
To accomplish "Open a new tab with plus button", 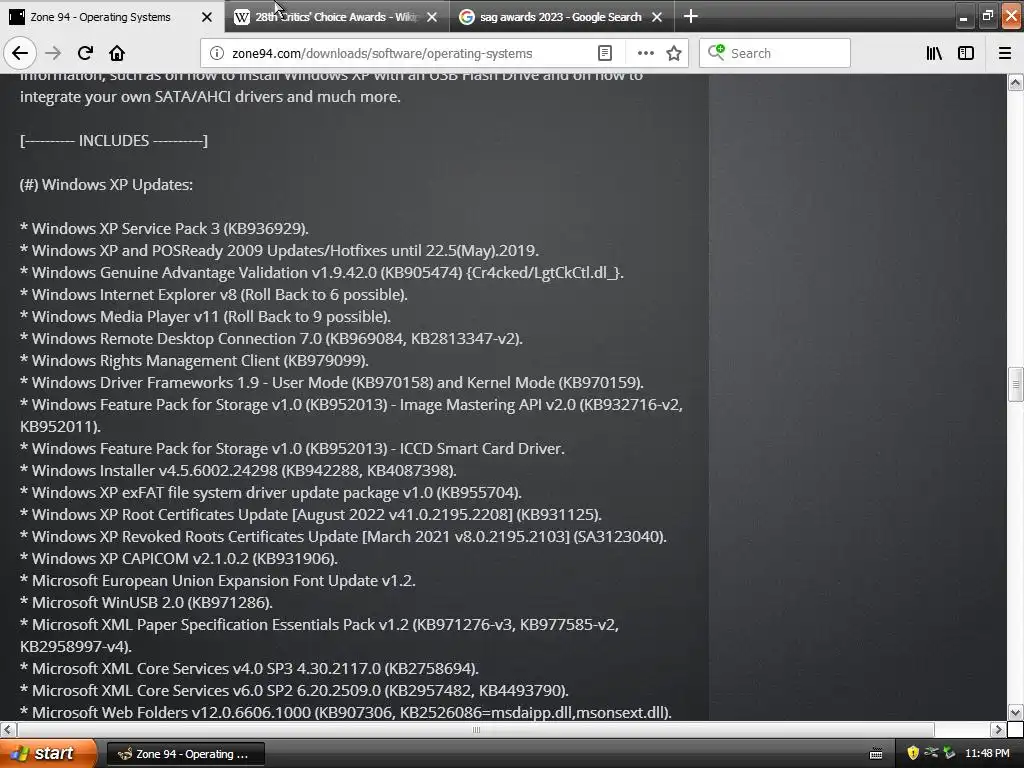I will tap(690, 16).
